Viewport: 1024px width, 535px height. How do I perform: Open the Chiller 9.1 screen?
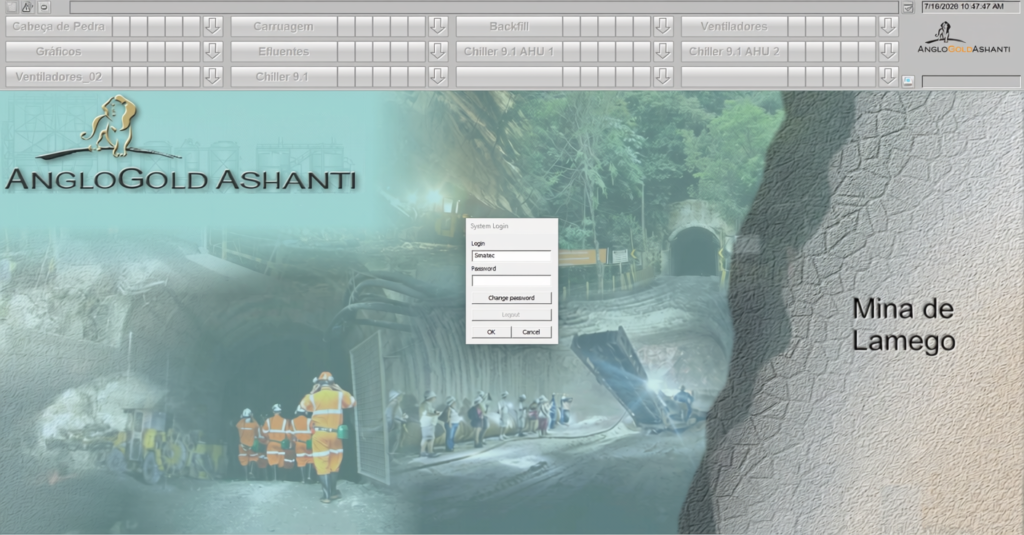point(283,76)
